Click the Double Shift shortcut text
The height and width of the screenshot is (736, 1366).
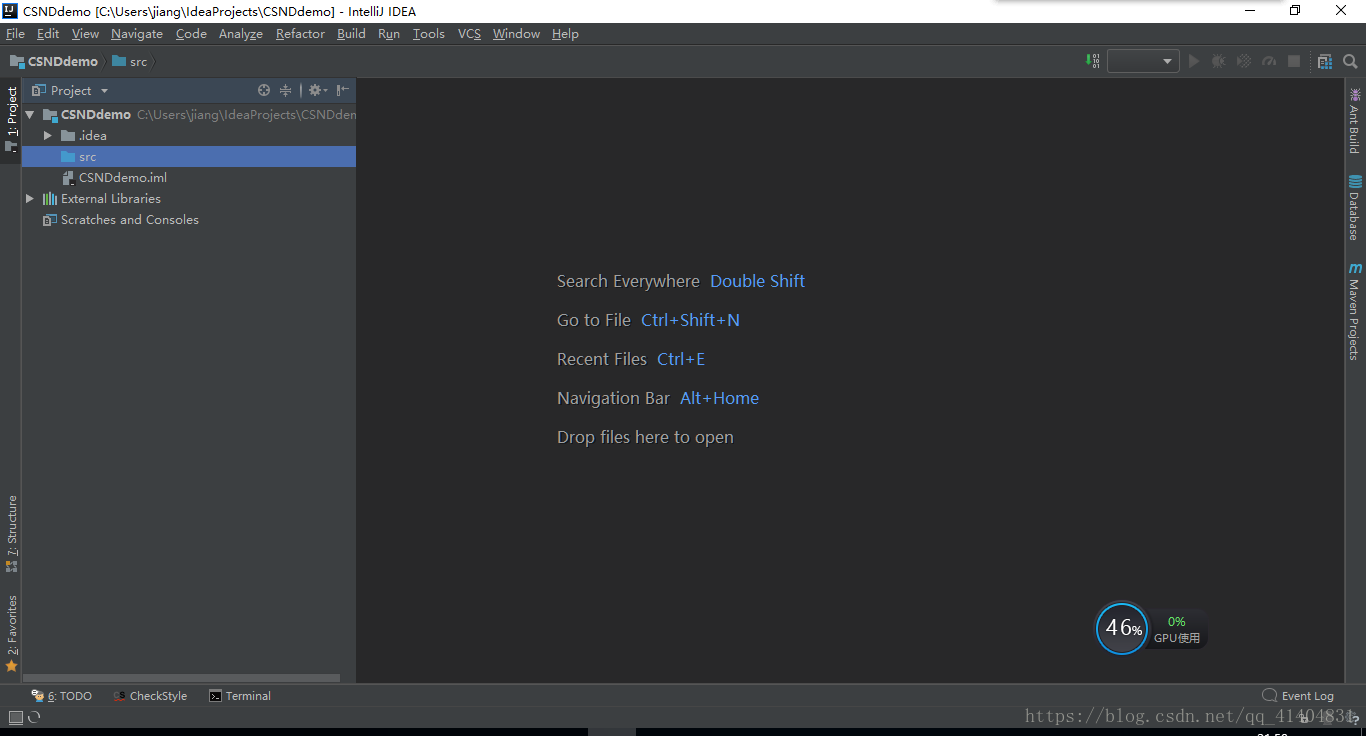pyautogui.click(x=757, y=281)
